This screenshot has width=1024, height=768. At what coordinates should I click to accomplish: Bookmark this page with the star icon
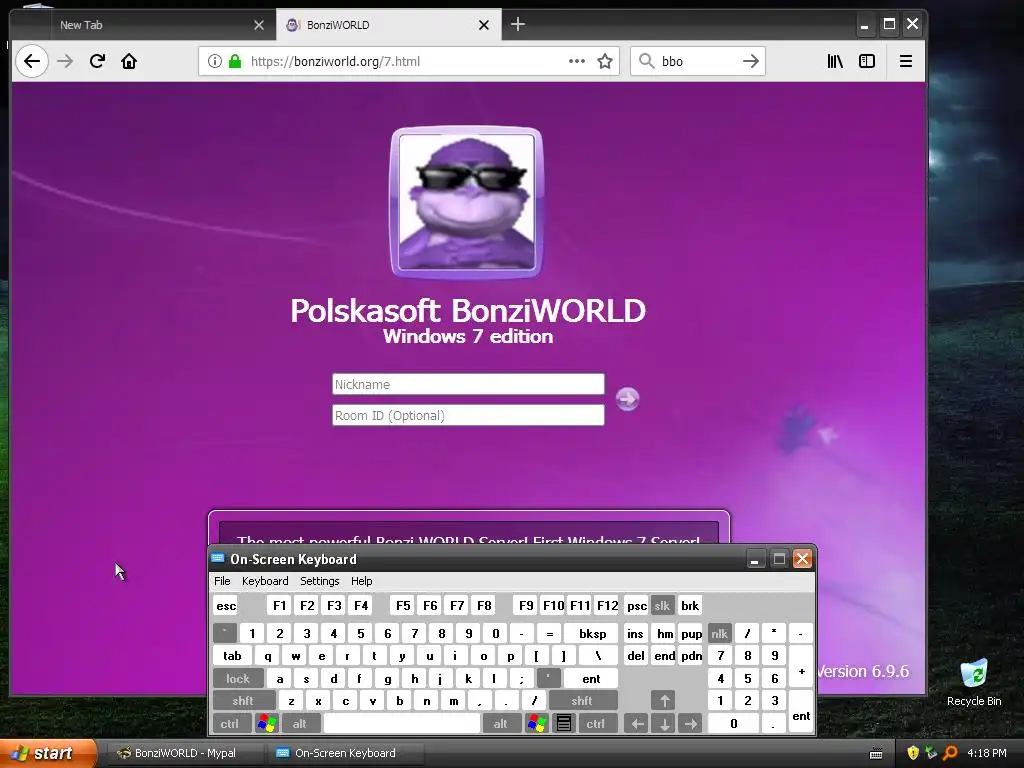605,61
